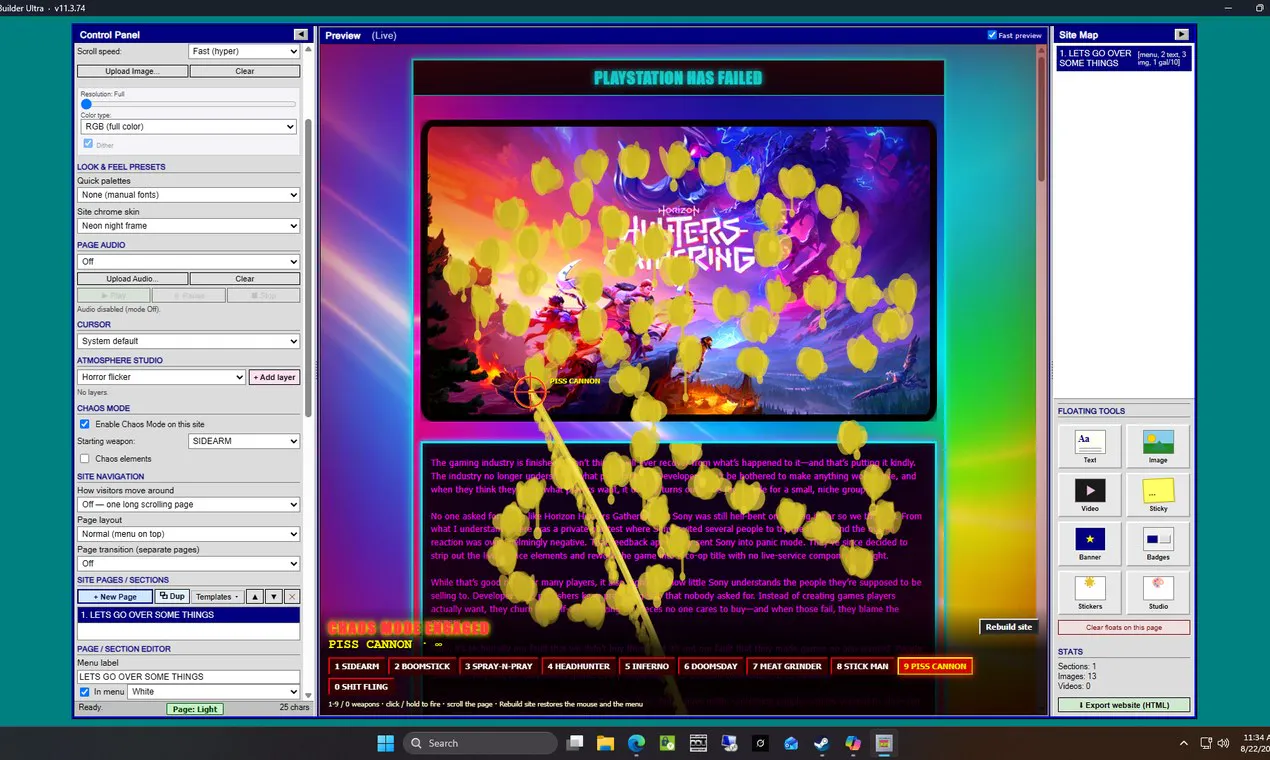
Task: Duplicate the page with the Dup button
Action: (x=171, y=597)
